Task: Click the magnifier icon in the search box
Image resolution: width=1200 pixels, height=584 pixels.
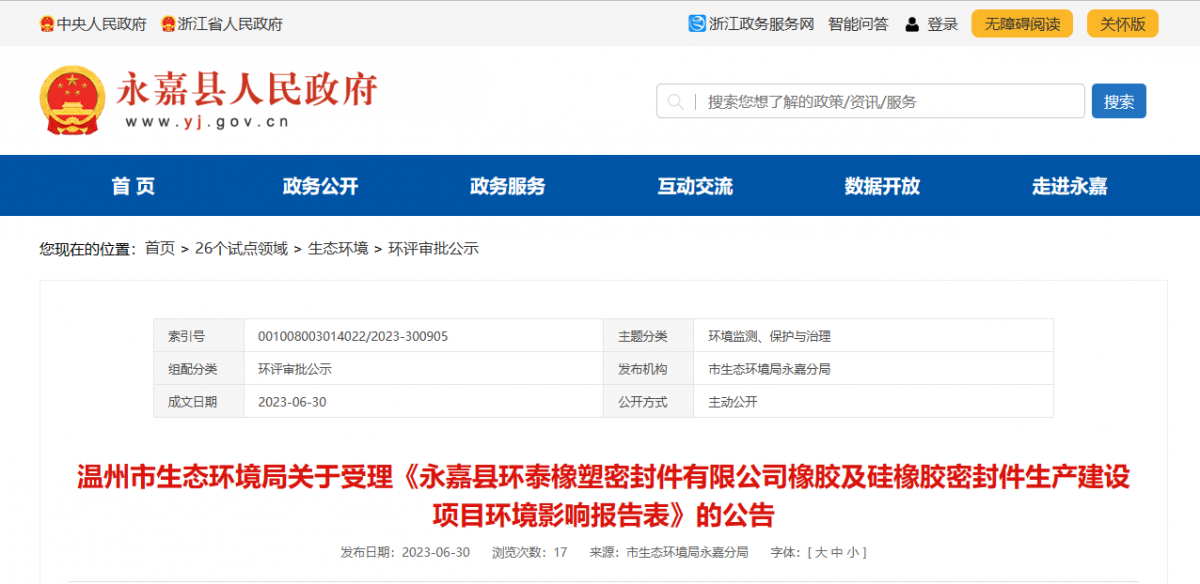Action: 676,101
